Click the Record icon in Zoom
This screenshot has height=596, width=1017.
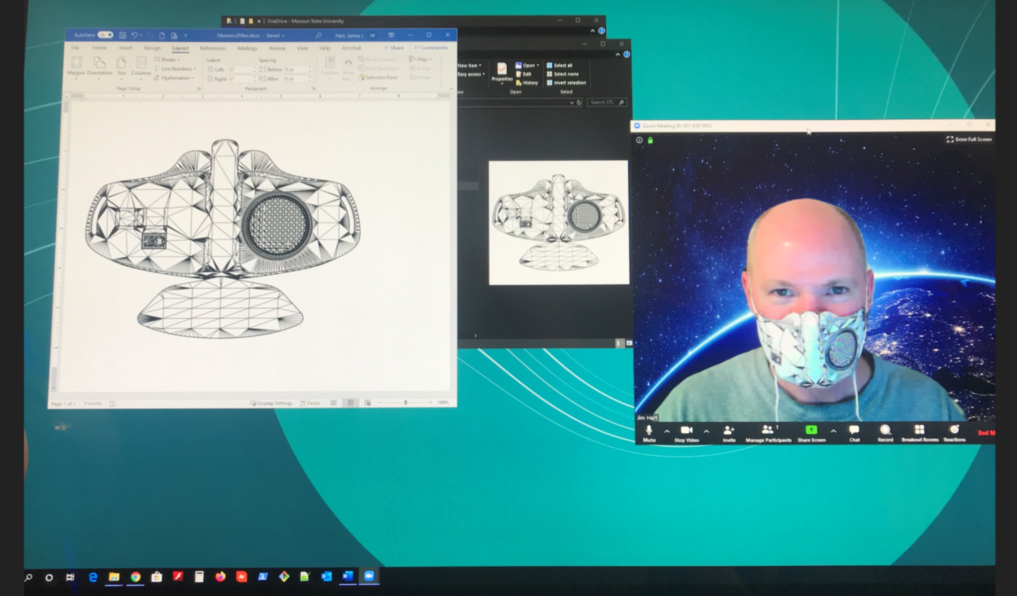[885, 430]
